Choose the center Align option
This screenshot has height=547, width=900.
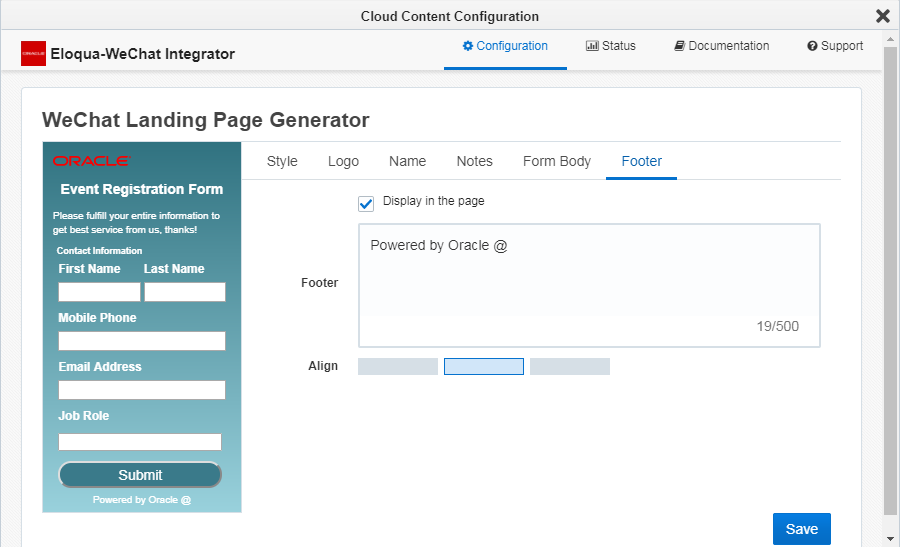pyautogui.click(x=484, y=366)
